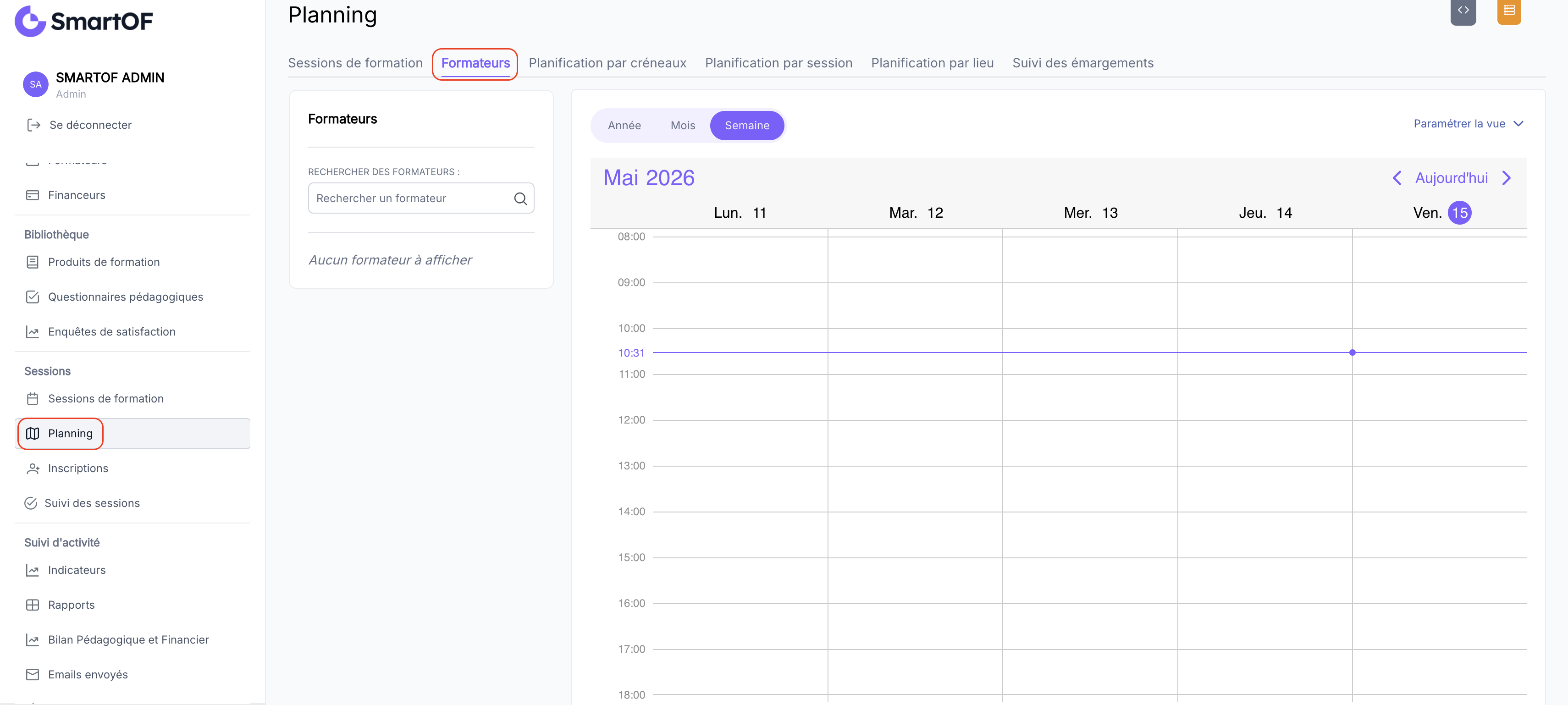Screen dimensions: 1568x705
Task: Open Enquêtes de satisfaction page
Action: click(111, 332)
